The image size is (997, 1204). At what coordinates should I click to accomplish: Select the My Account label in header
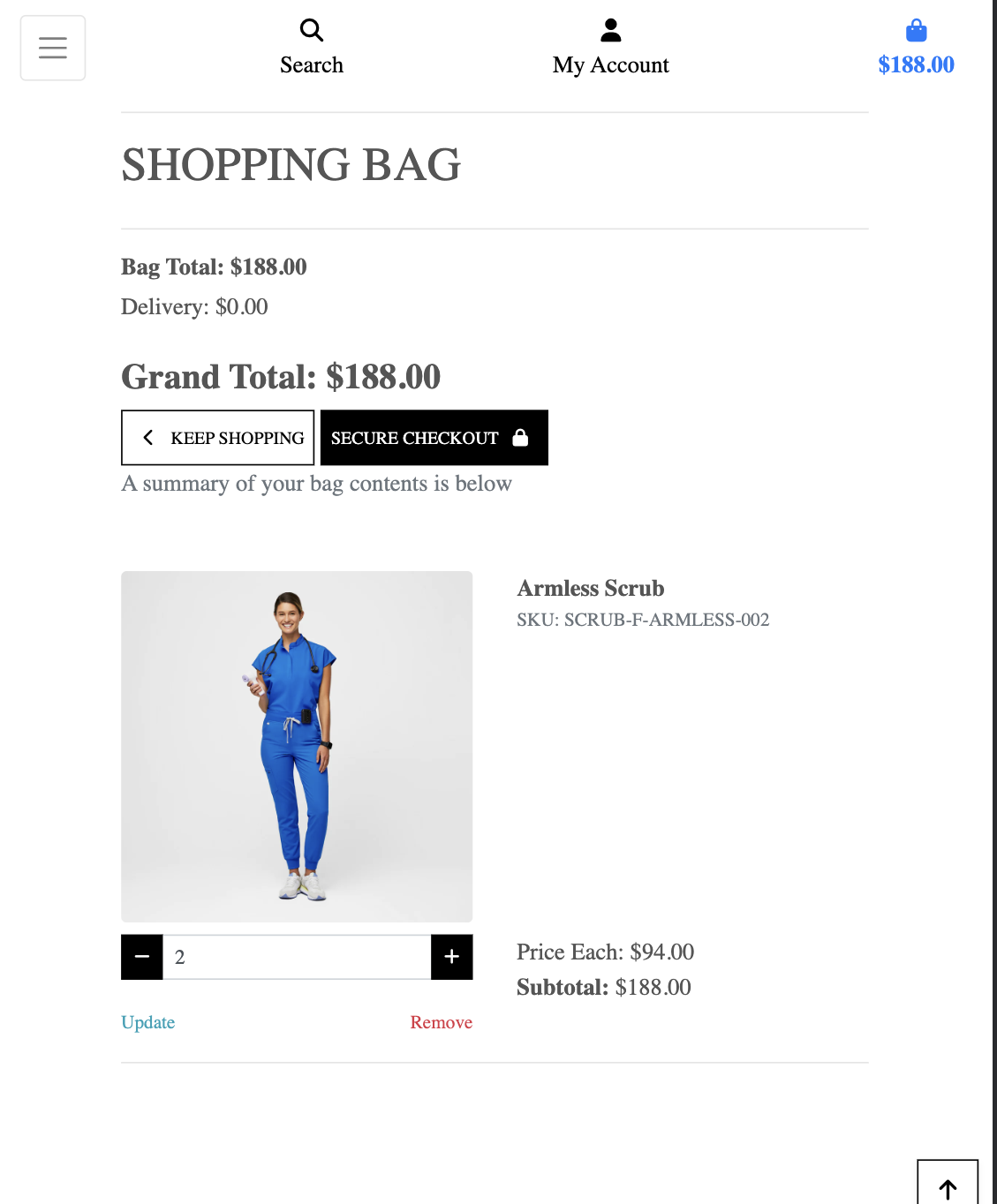point(611,65)
